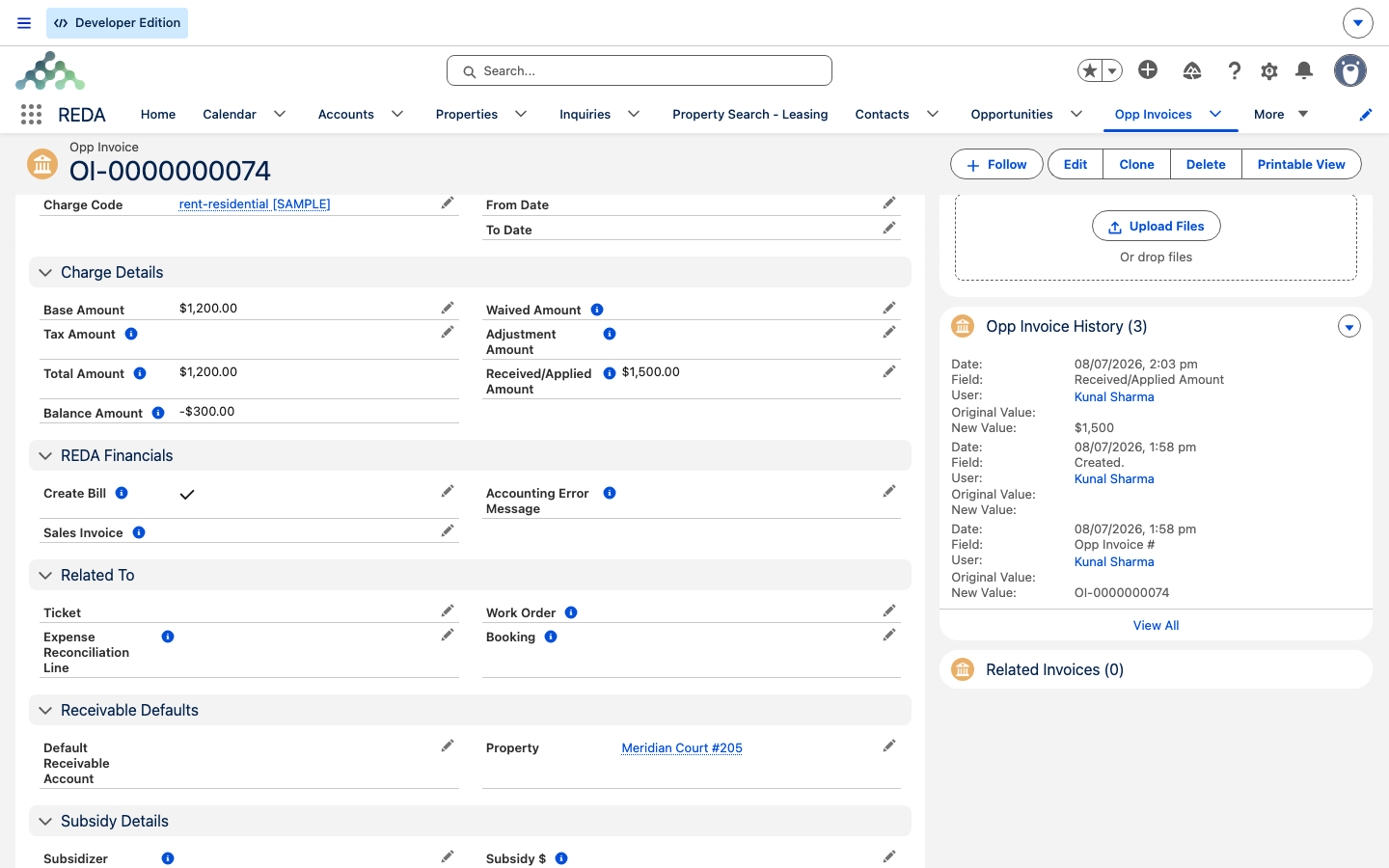Switch to the Opportunities tab

[x=1012, y=114]
